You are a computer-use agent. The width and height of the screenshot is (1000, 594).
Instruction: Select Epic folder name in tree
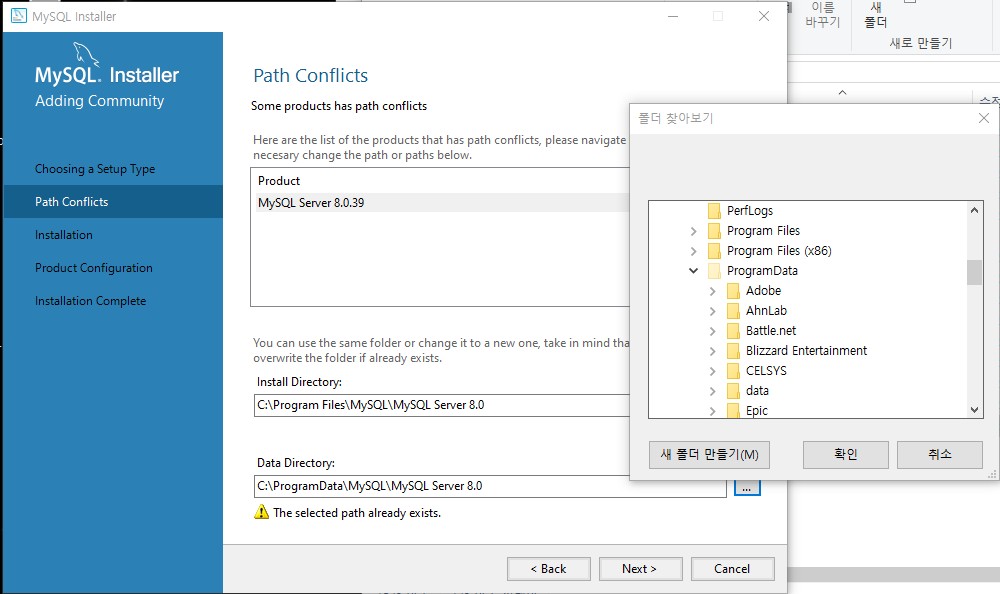757,410
